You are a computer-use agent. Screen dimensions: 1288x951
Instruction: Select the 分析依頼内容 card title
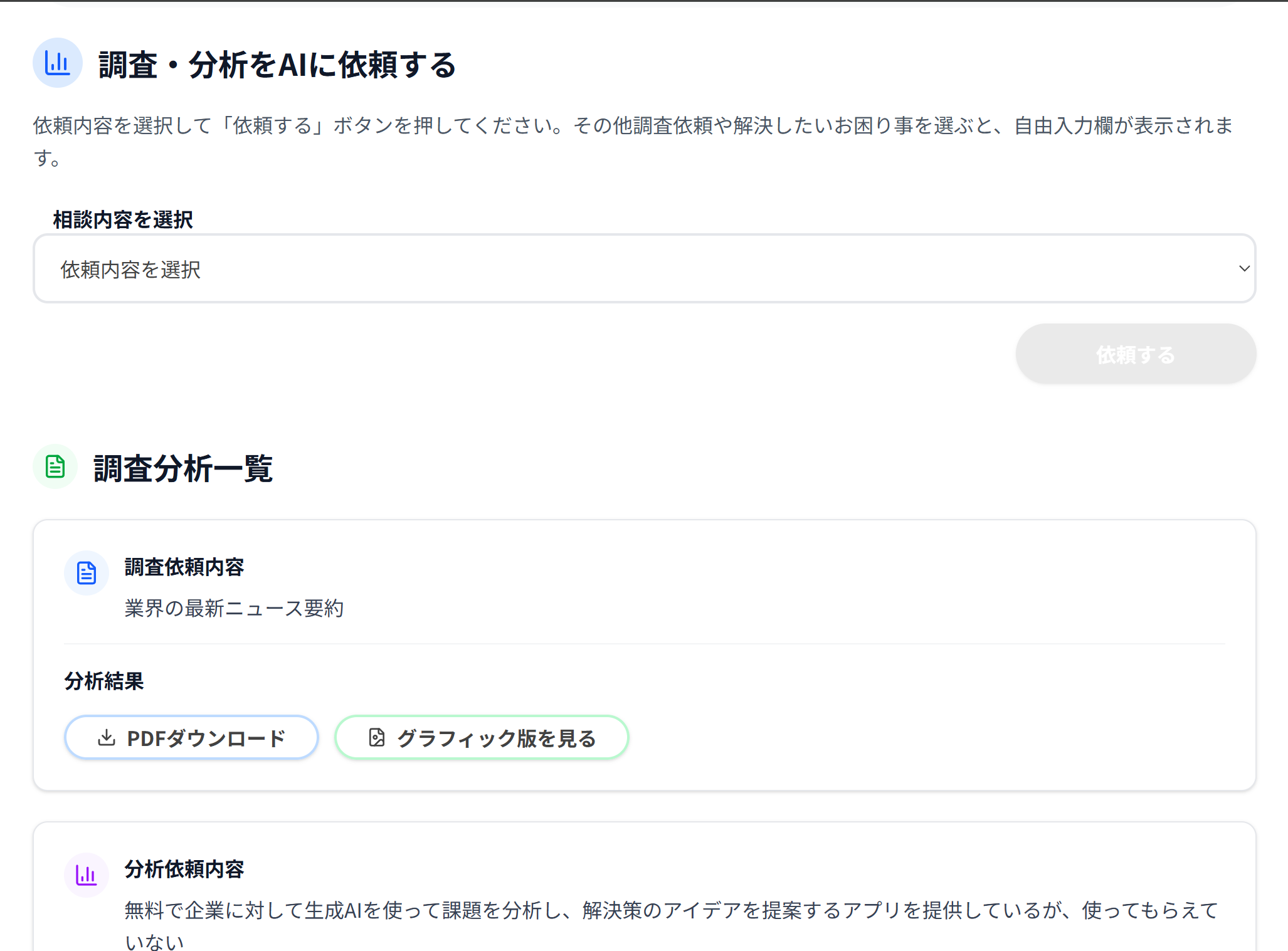click(184, 869)
